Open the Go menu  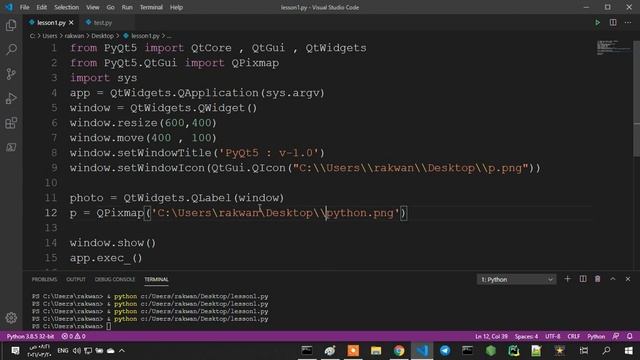click(110, 7)
